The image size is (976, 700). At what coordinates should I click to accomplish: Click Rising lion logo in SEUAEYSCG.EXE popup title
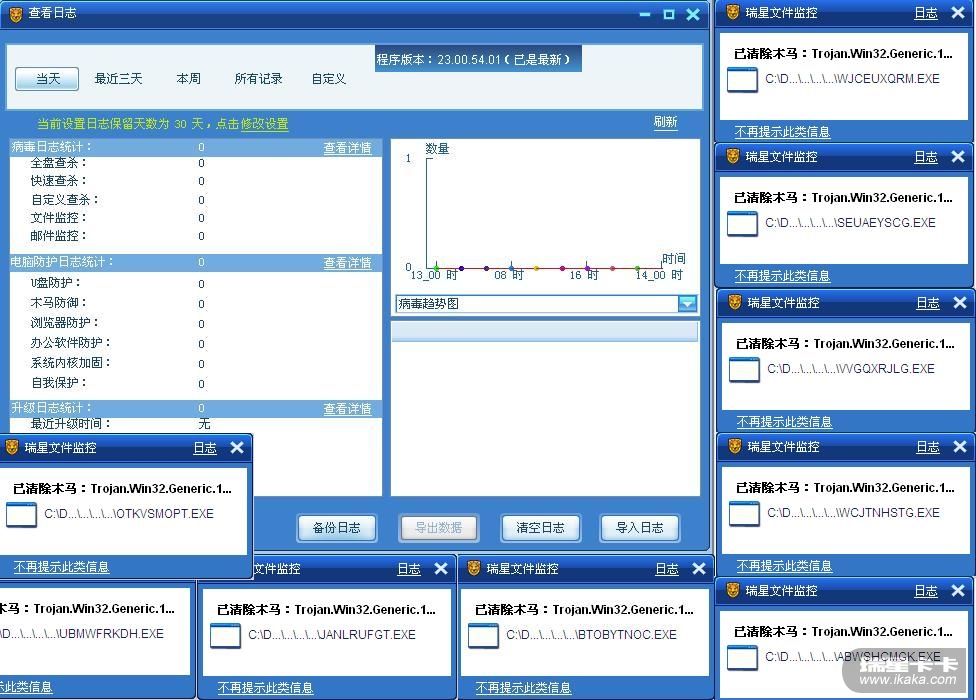[733, 156]
